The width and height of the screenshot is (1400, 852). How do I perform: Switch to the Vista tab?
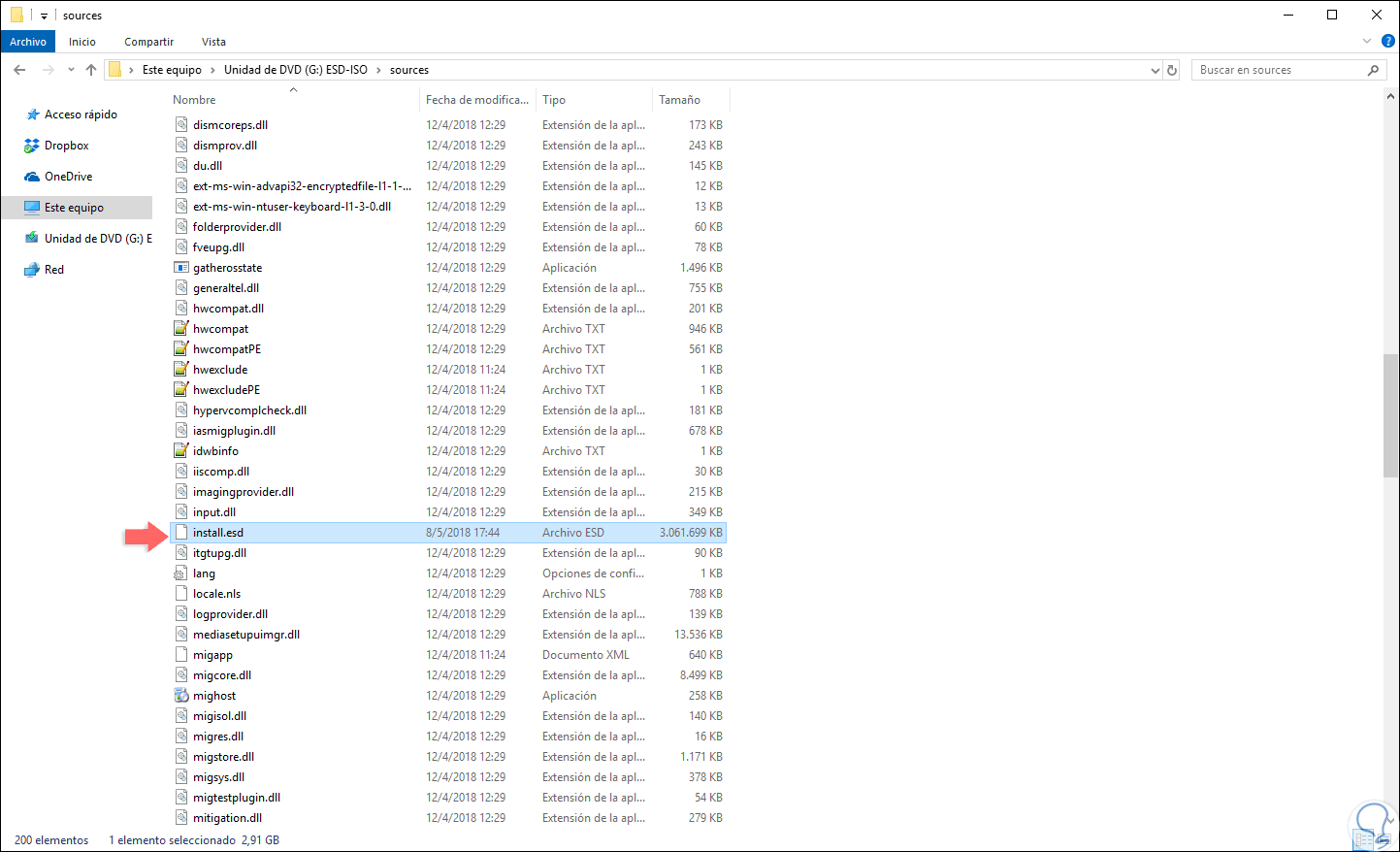[x=213, y=42]
